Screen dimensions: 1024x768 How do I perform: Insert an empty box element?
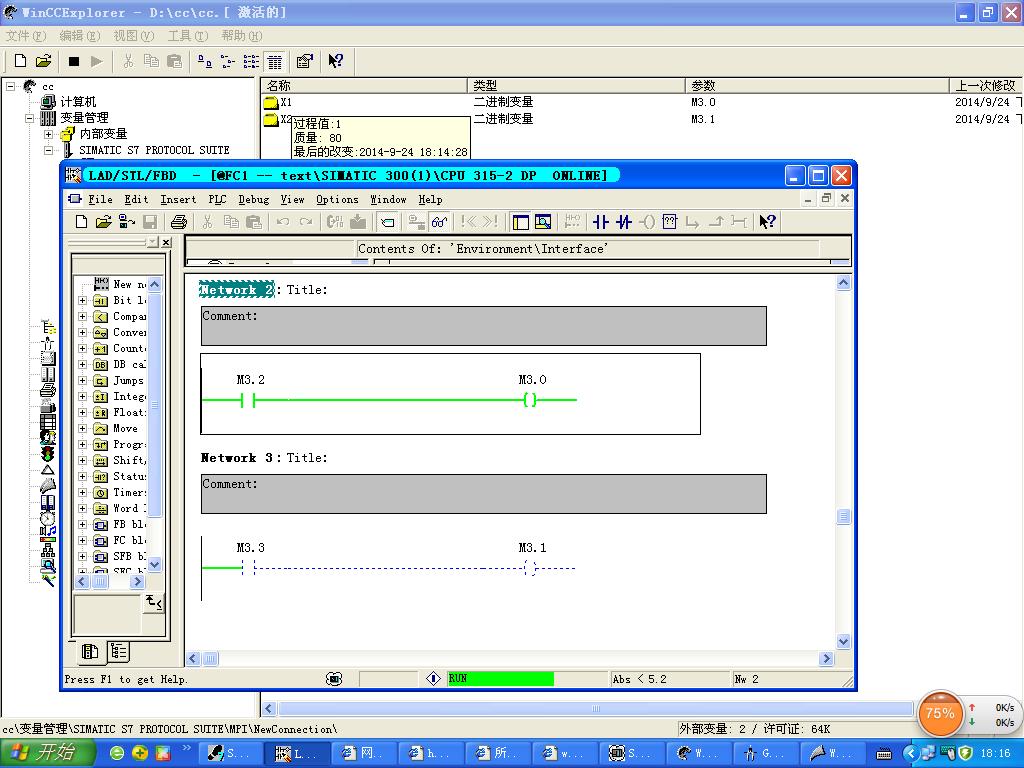669,222
